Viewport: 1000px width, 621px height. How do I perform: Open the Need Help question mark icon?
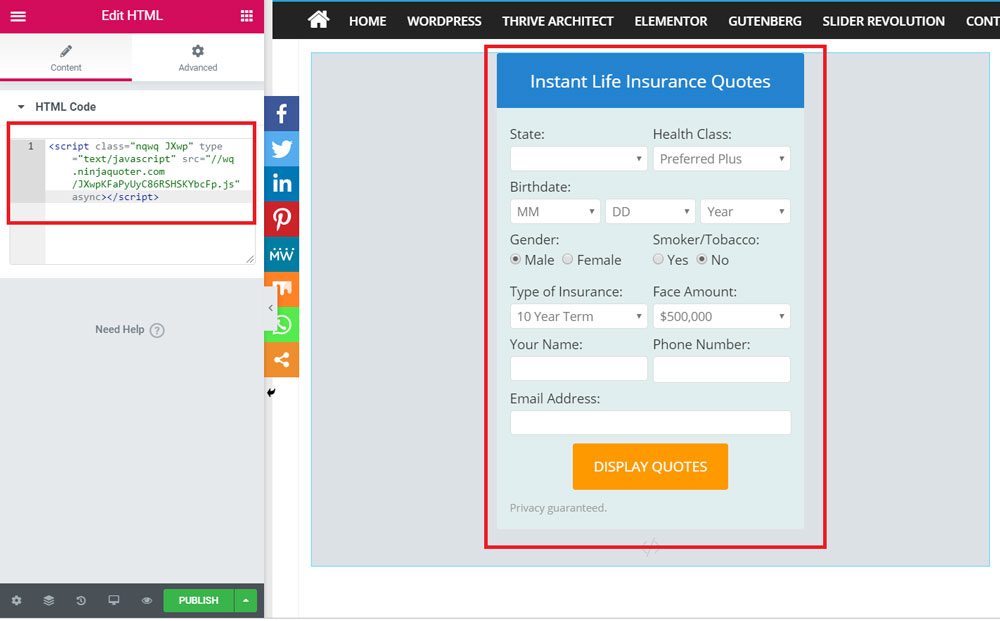pos(157,330)
